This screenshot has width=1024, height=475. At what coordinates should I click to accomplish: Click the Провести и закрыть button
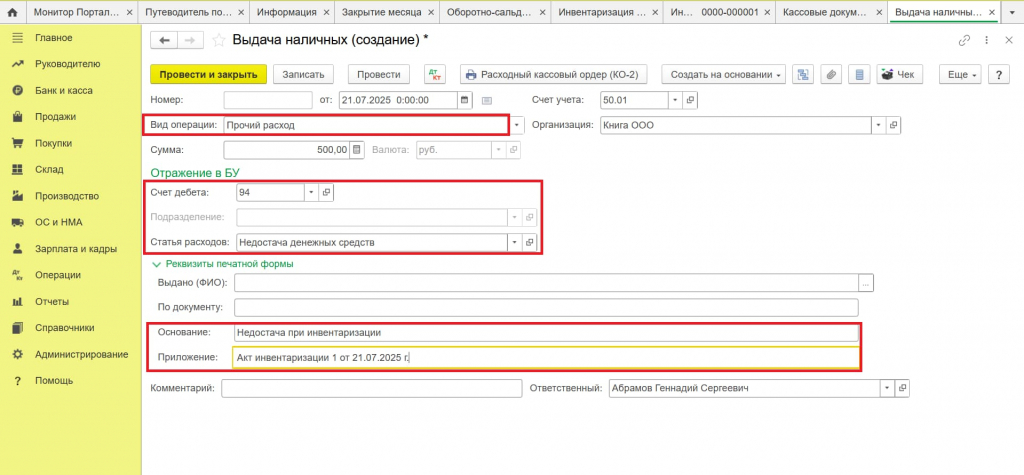tap(209, 74)
